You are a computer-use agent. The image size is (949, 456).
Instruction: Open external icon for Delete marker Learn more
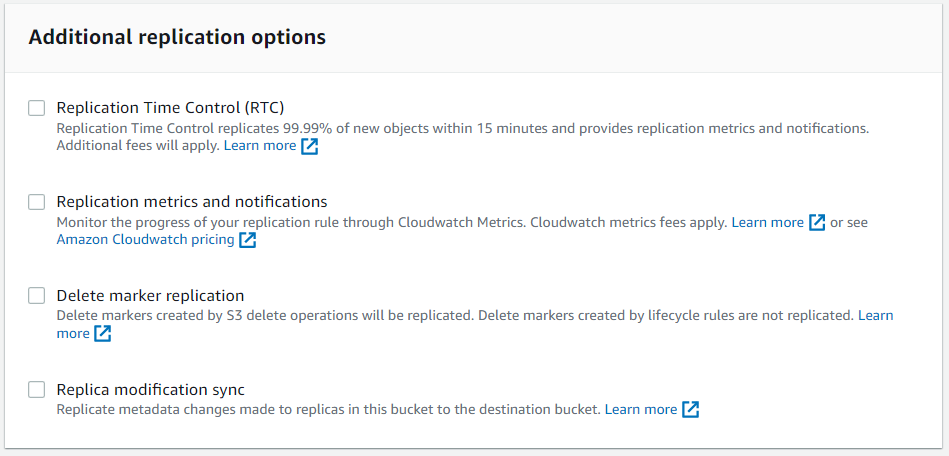click(x=102, y=334)
